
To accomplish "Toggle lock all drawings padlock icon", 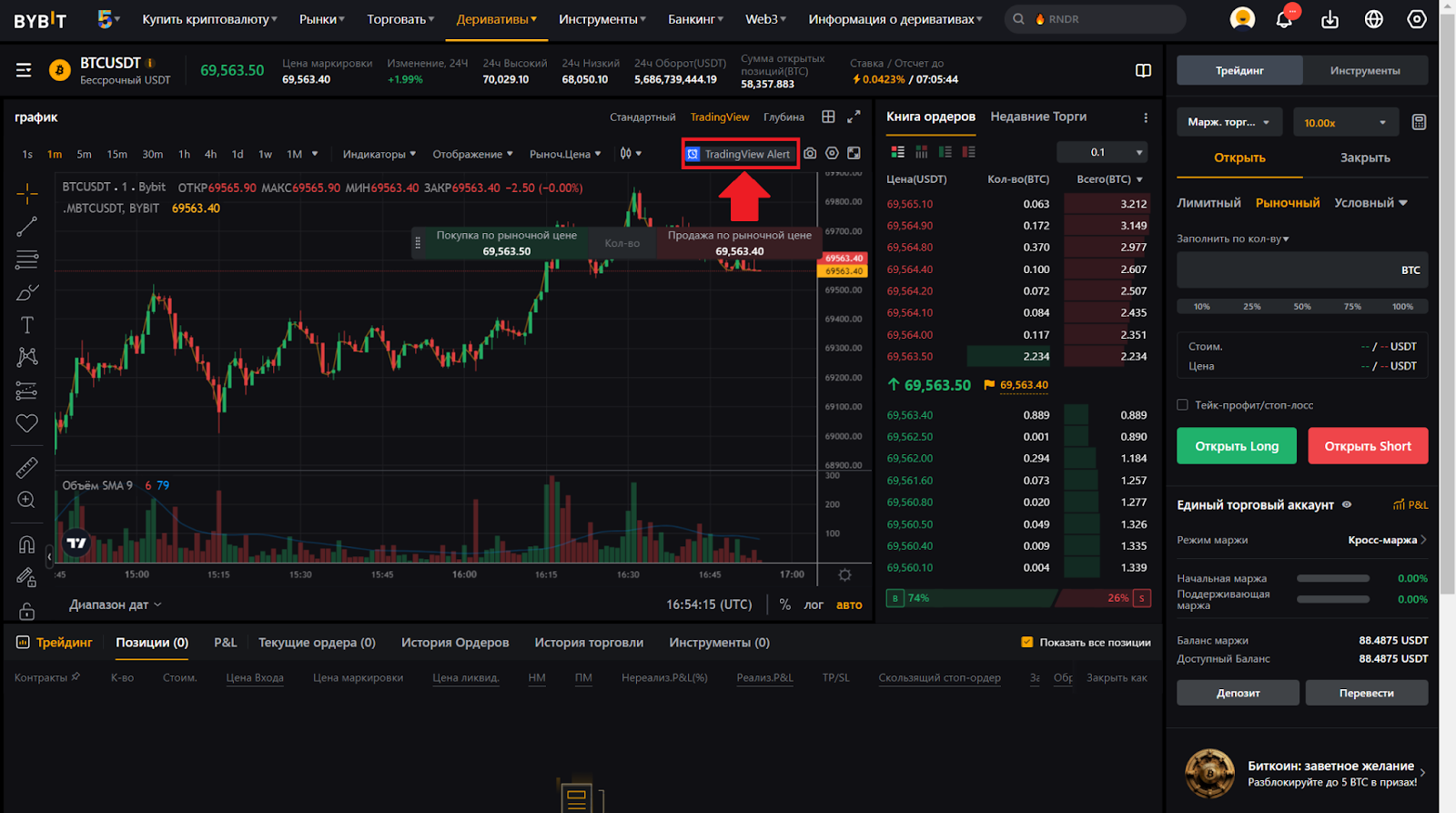I will pyautogui.click(x=27, y=610).
